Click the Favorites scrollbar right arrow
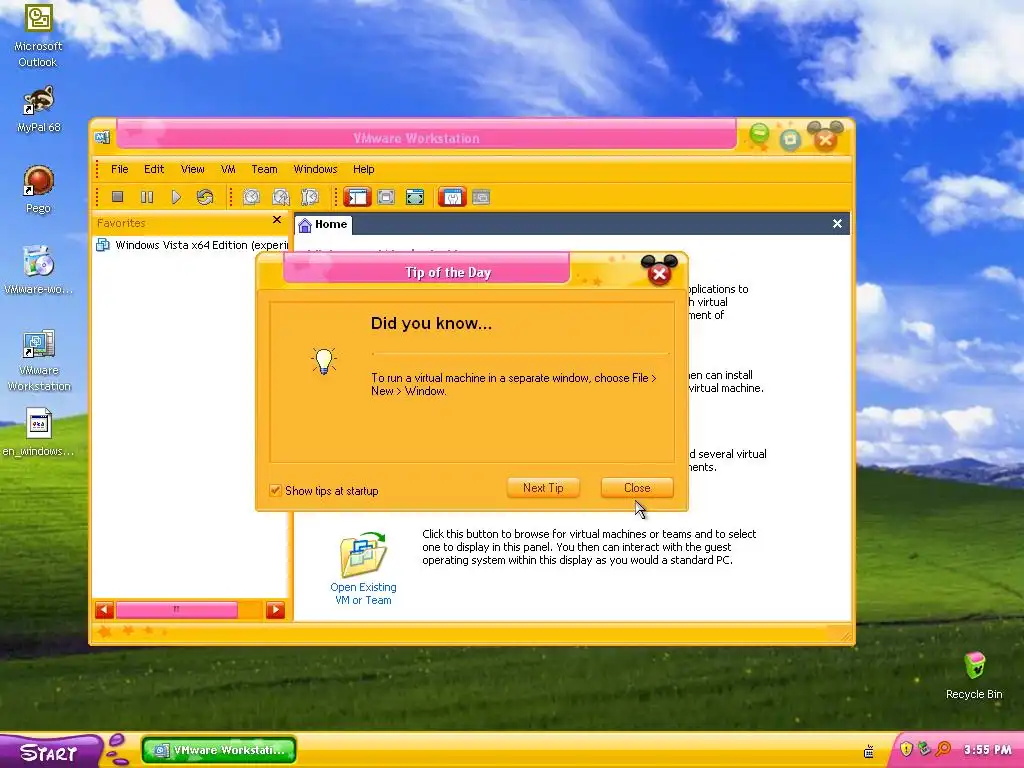 [x=276, y=610]
